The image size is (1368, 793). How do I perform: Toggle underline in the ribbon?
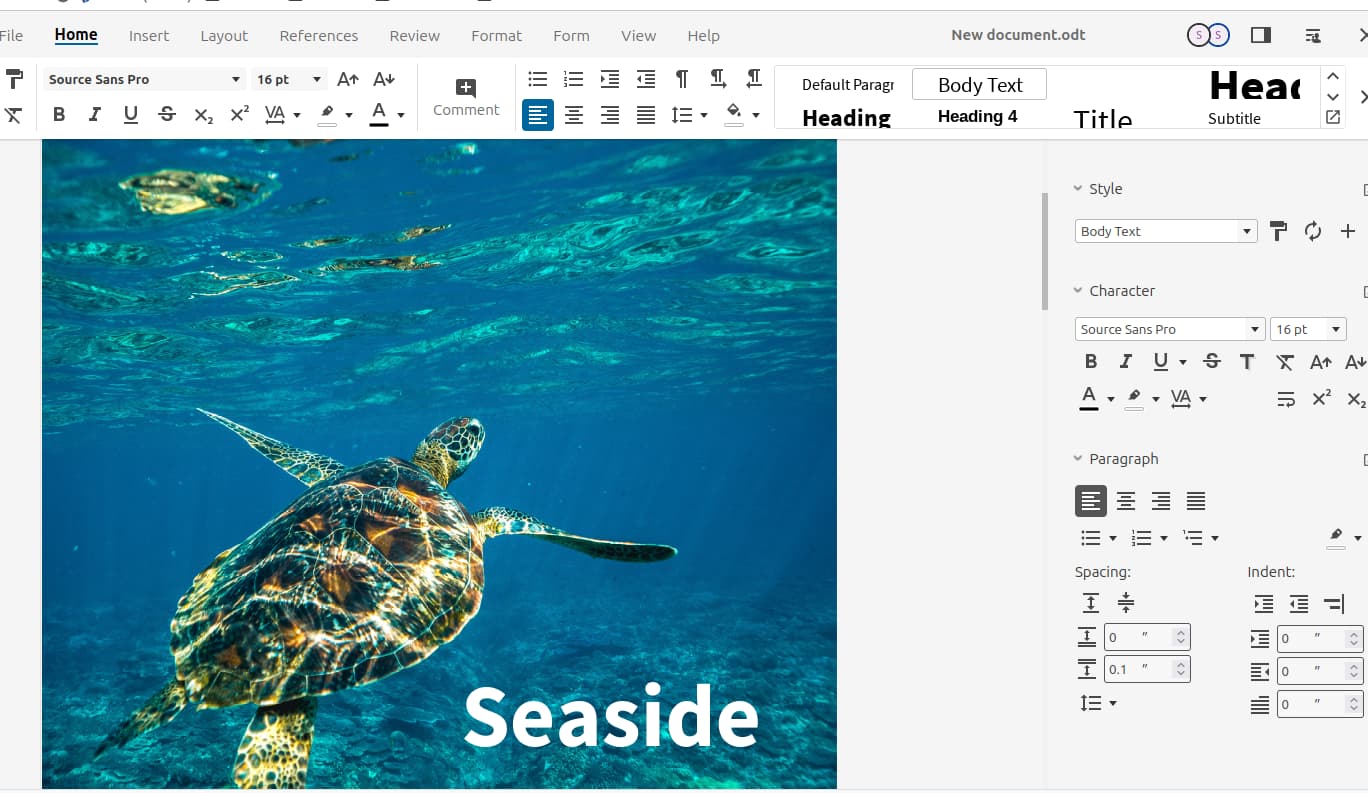coord(131,115)
